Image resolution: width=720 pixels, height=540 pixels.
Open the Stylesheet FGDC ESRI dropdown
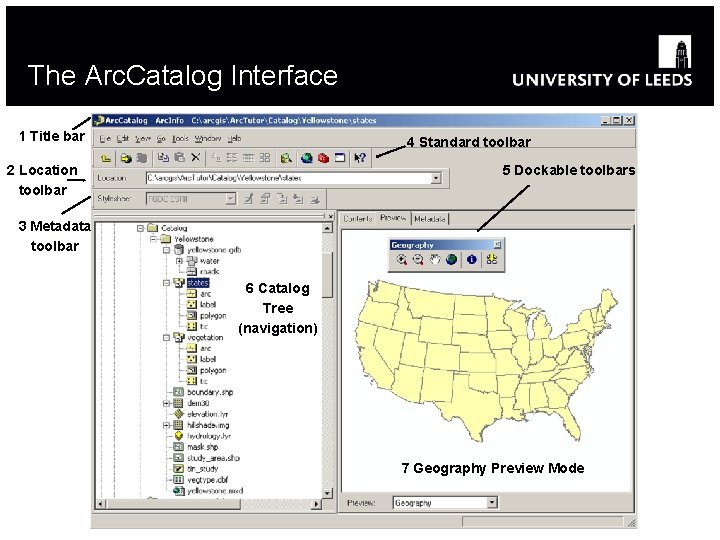point(231,199)
